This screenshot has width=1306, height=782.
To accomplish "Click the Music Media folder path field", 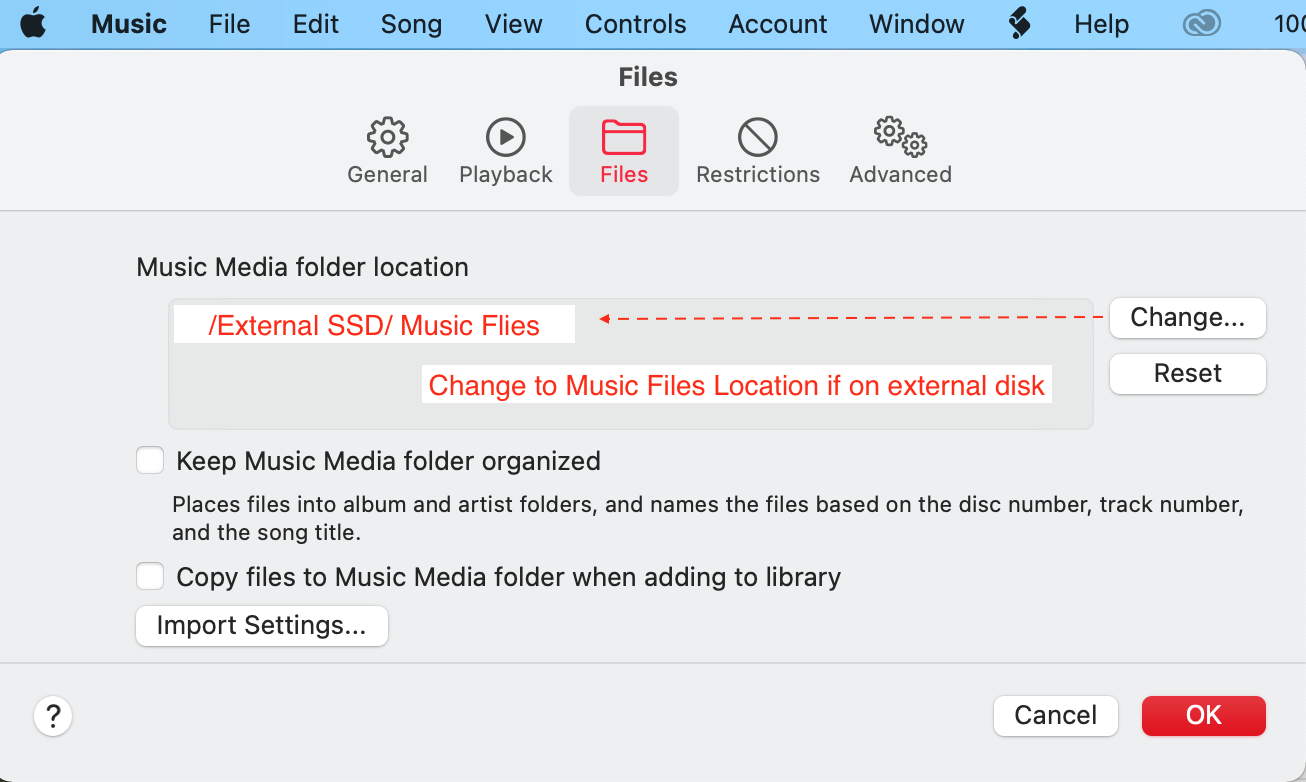I will click(630, 364).
